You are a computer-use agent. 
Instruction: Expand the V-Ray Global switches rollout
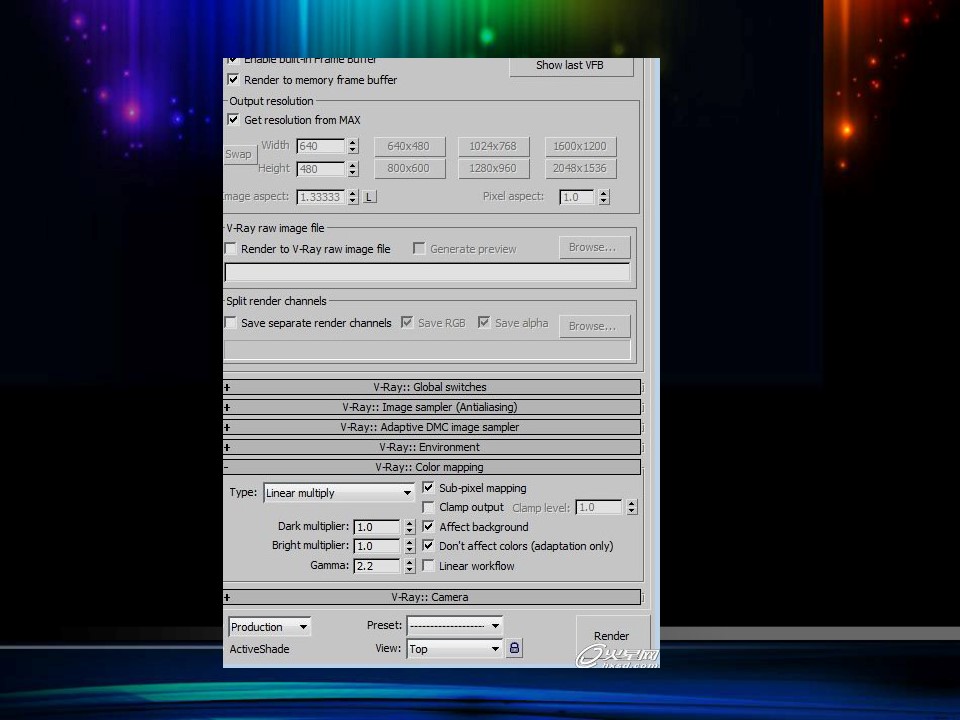point(432,387)
